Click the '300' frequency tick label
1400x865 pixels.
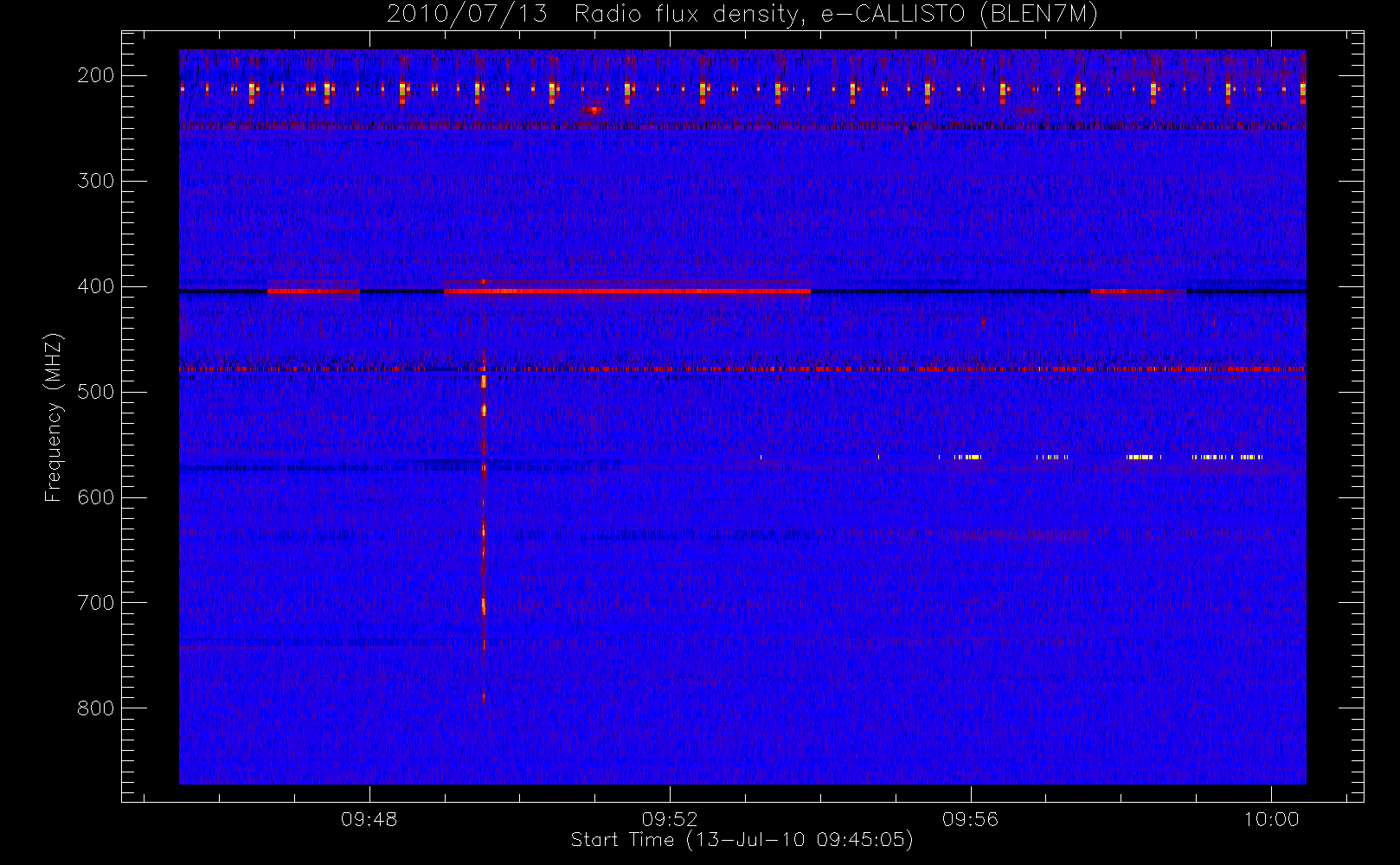click(x=95, y=181)
